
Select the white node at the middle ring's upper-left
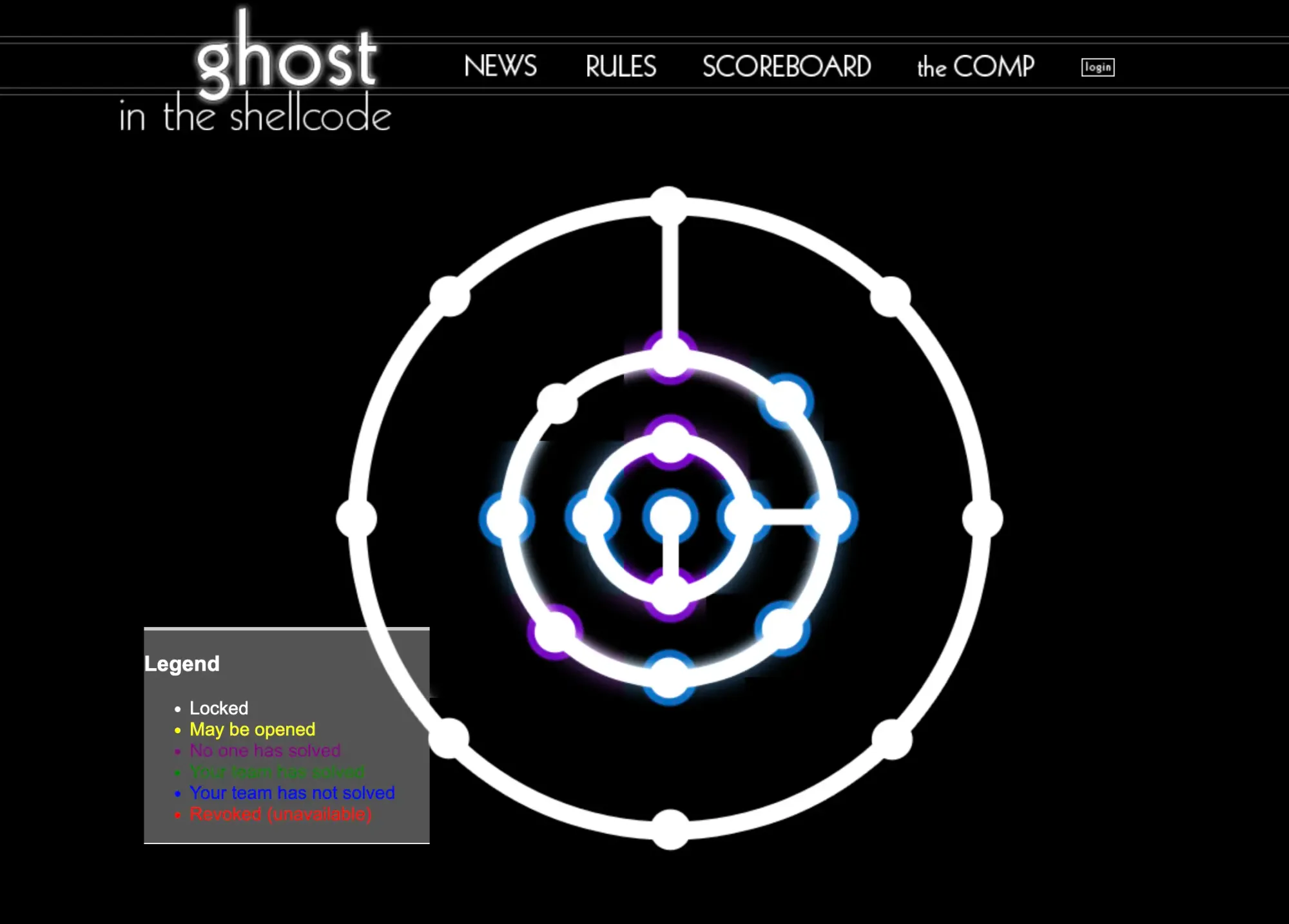(557, 404)
